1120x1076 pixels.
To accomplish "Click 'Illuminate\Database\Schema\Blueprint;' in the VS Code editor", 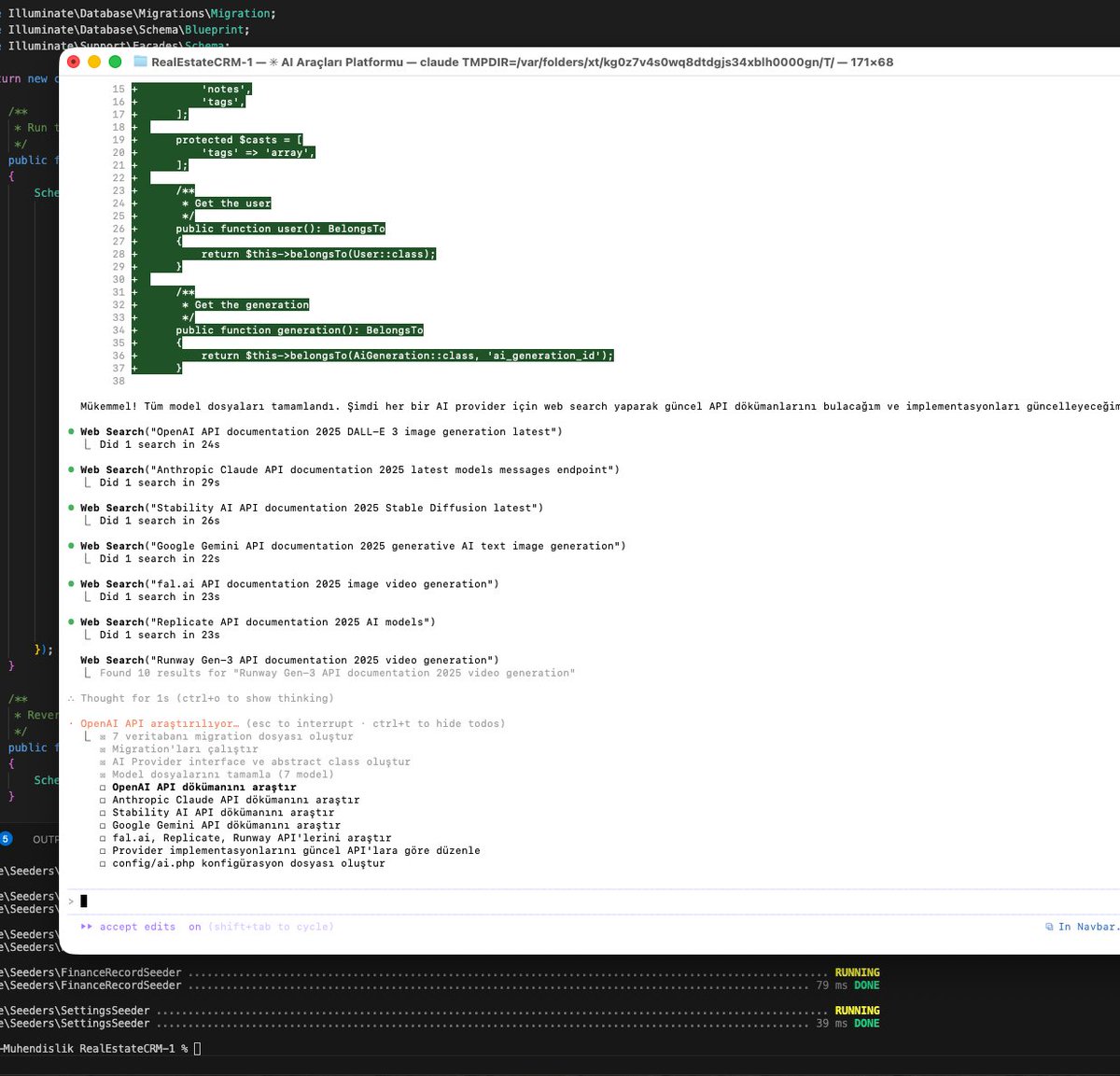I will (129, 30).
